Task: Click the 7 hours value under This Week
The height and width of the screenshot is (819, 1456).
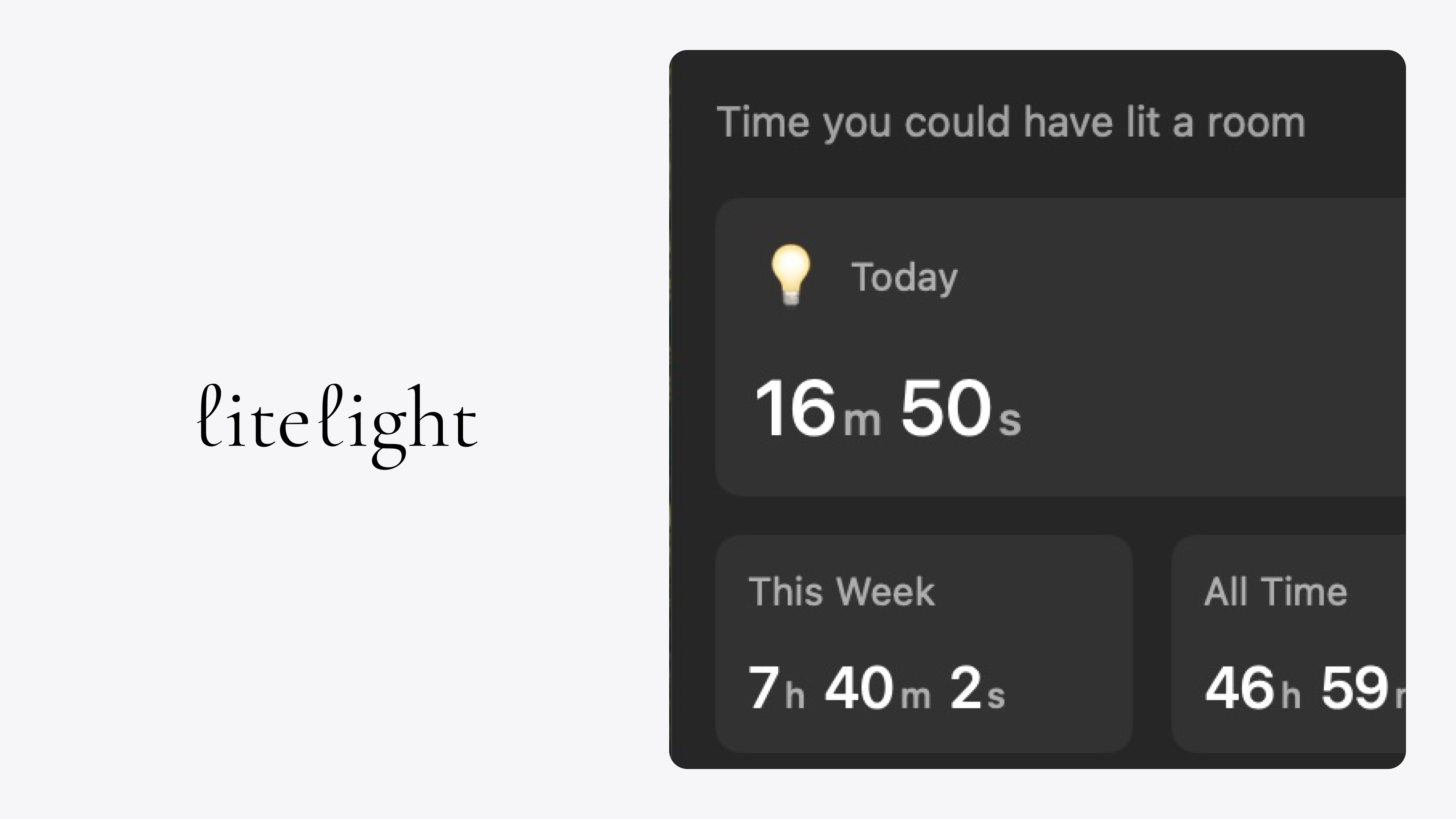Action: [764, 688]
